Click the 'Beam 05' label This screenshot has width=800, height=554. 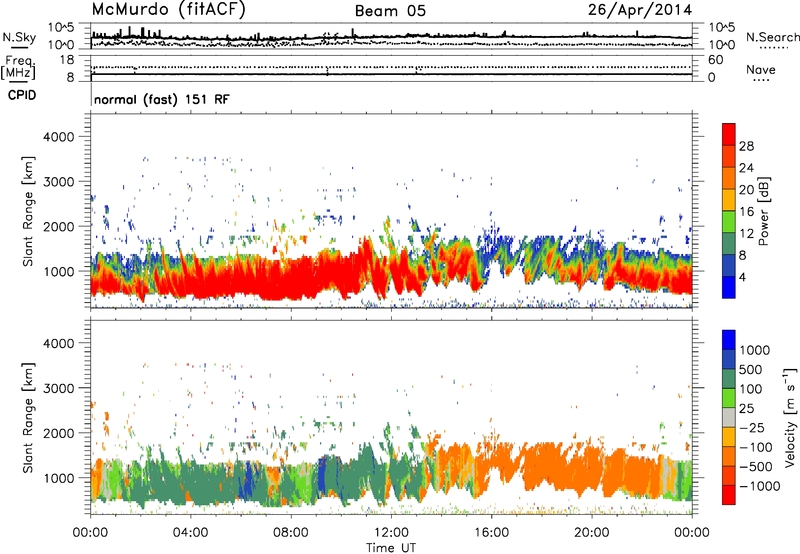tap(390, 11)
